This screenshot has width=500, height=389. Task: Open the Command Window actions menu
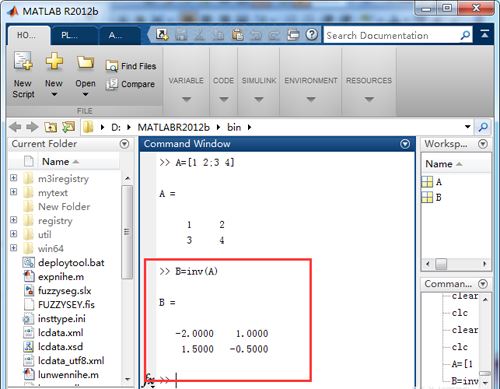pos(405,144)
